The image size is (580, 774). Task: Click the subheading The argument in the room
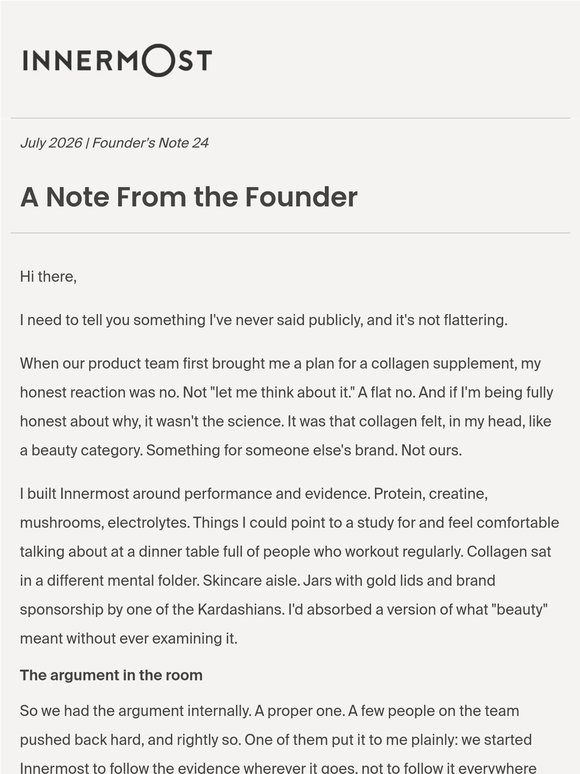111,675
